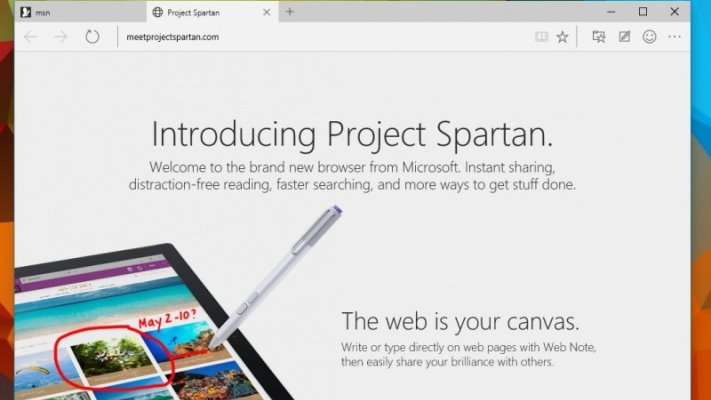This screenshot has height=400, width=711.
Task: Start Web Note with the pen icon
Action: [624, 37]
